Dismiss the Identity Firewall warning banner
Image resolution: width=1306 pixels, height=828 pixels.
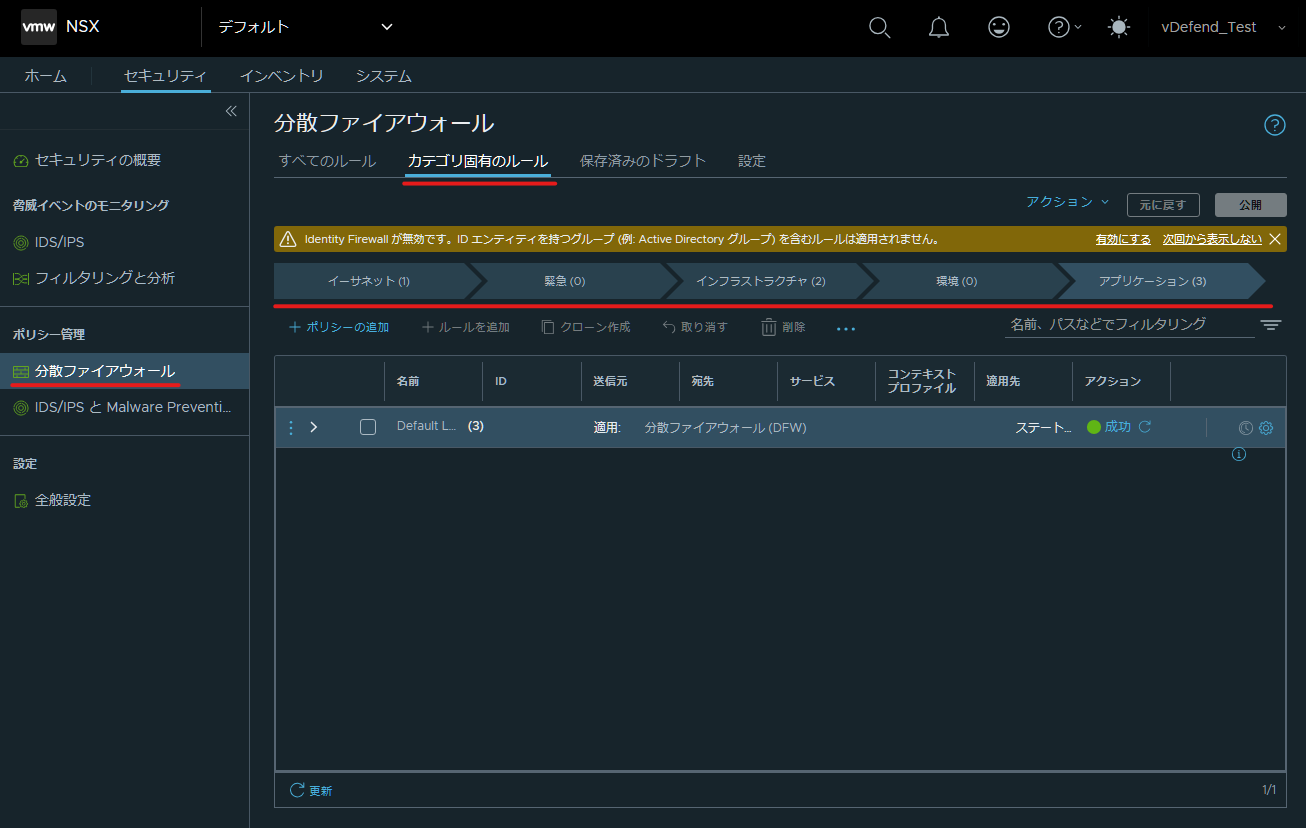[1275, 239]
